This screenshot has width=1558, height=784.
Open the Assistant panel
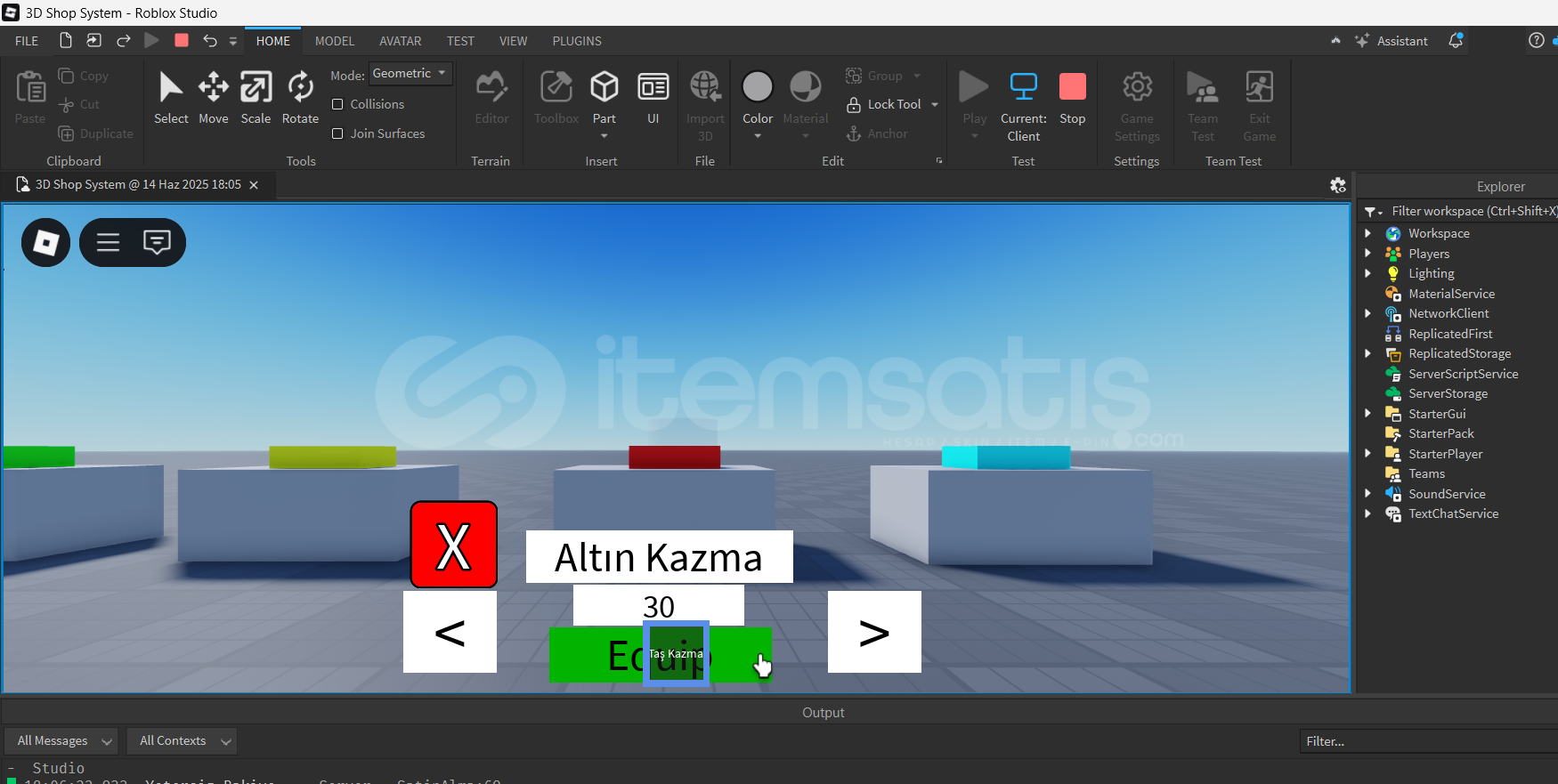pyautogui.click(x=1392, y=41)
